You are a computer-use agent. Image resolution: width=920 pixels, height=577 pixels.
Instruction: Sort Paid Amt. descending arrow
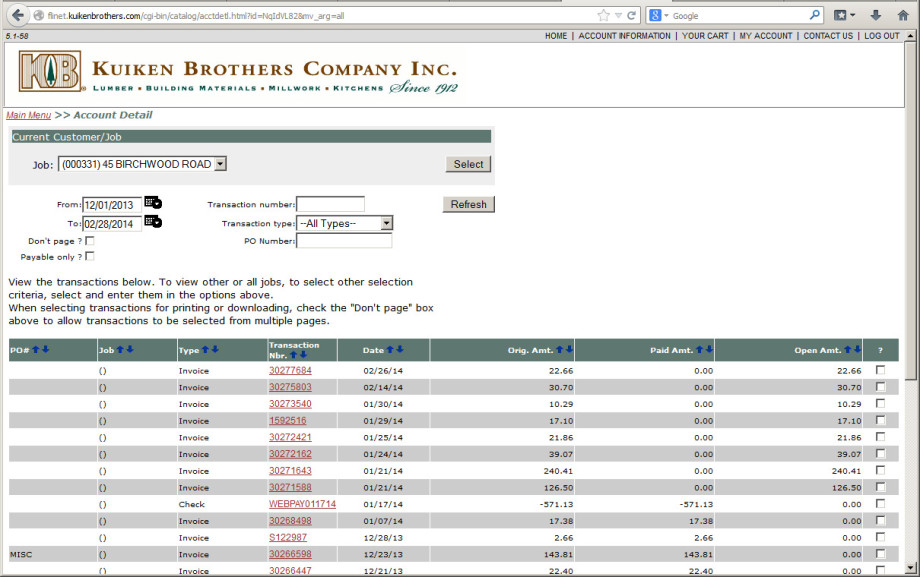(709, 349)
